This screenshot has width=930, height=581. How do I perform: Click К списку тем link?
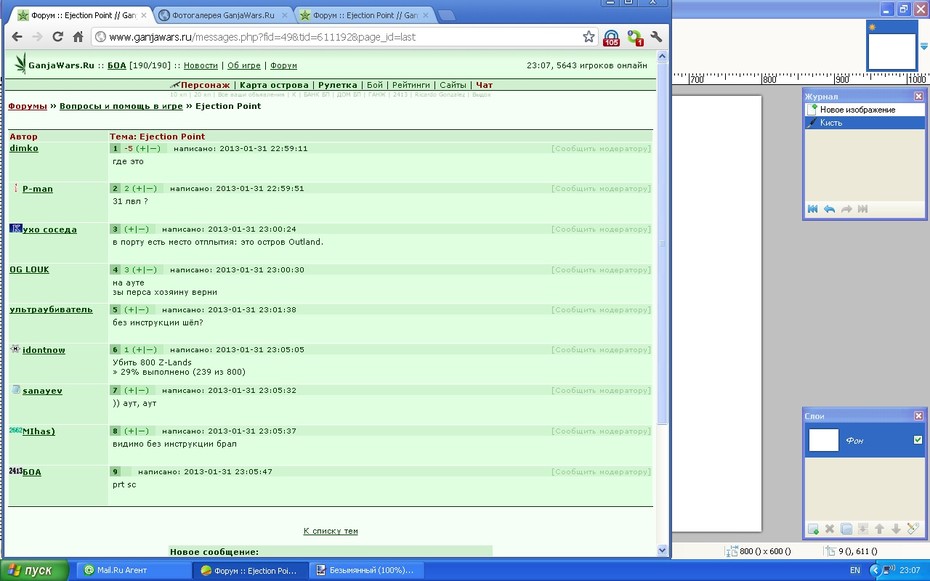point(330,531)
